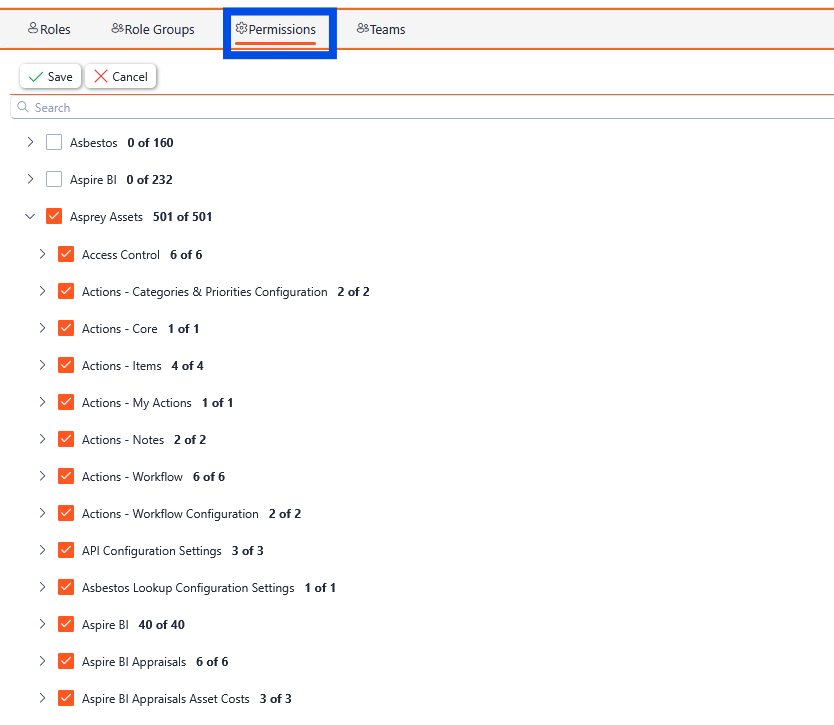The image size is (834, 725).
Task: Collapse the Asprey Assets node
Action: [x=30, y=217]
